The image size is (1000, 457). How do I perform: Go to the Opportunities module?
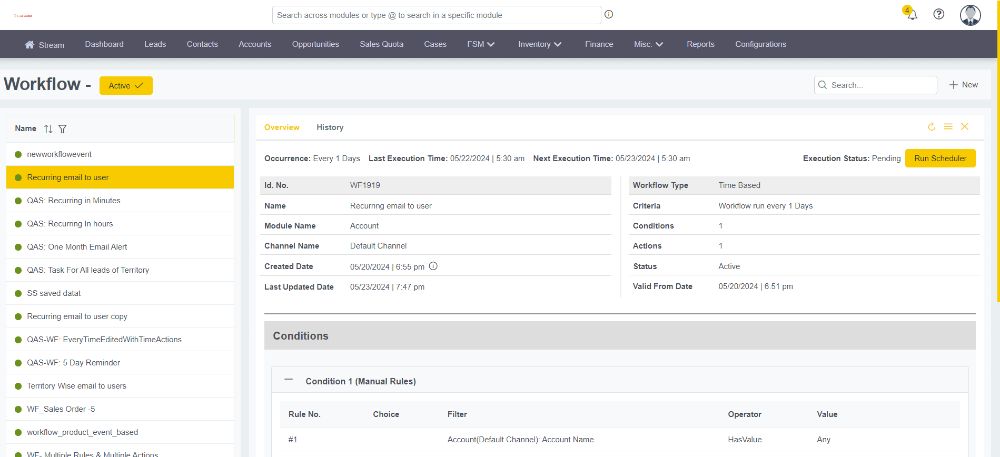tap(315, 44)
